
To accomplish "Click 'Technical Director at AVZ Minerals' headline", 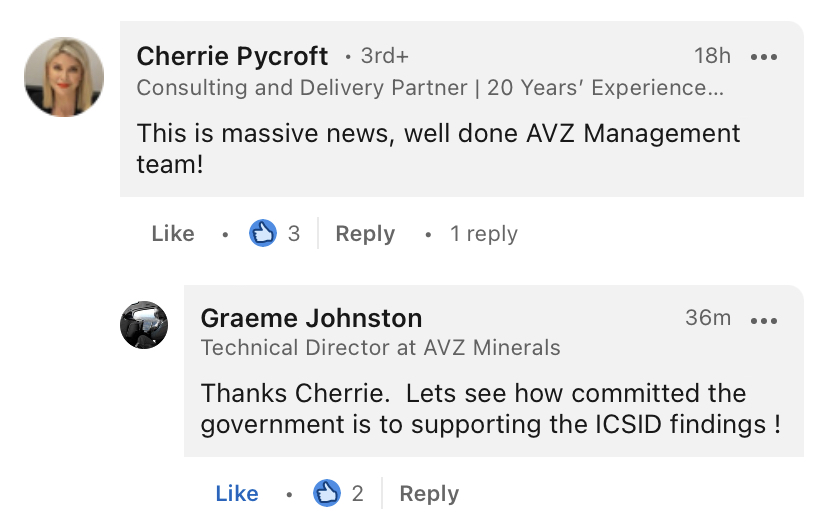I will coord(380,347).
